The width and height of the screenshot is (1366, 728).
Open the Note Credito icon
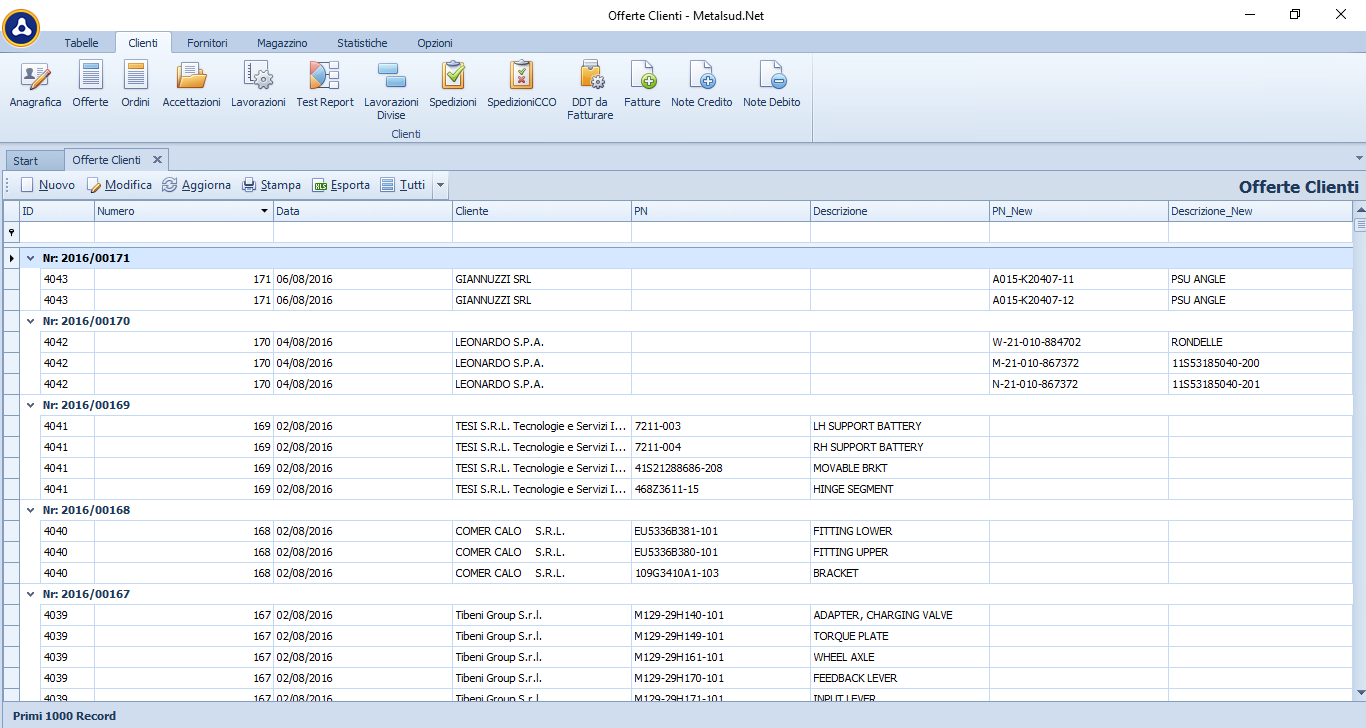point(702,85)
